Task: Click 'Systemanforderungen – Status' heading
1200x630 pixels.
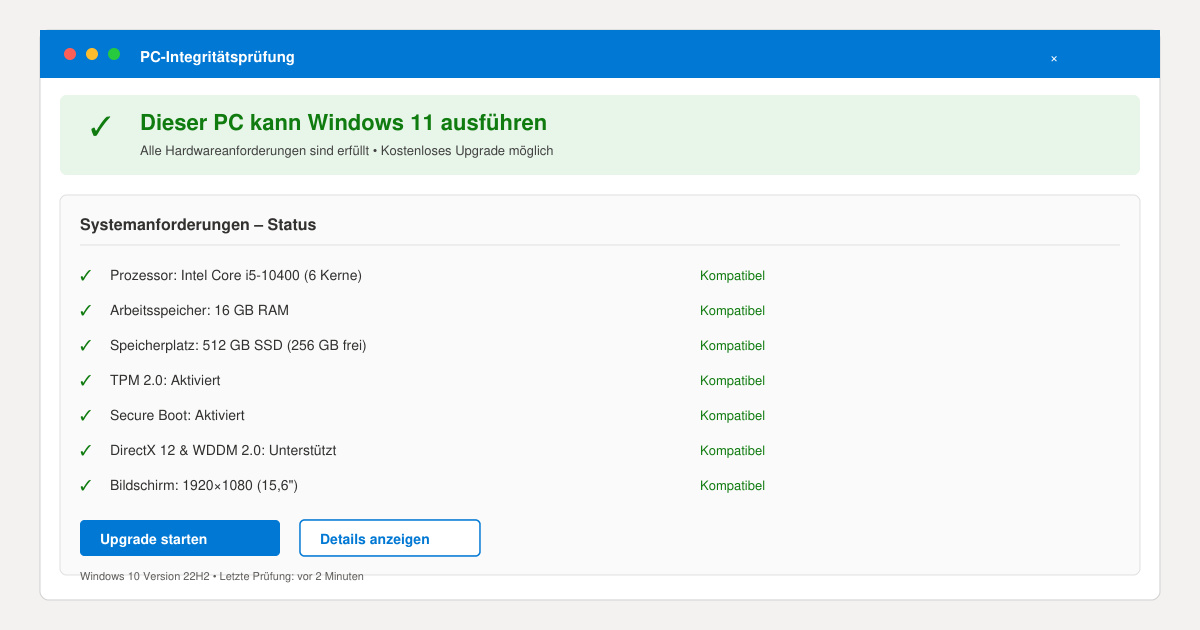Action: [x=198, y=225]
